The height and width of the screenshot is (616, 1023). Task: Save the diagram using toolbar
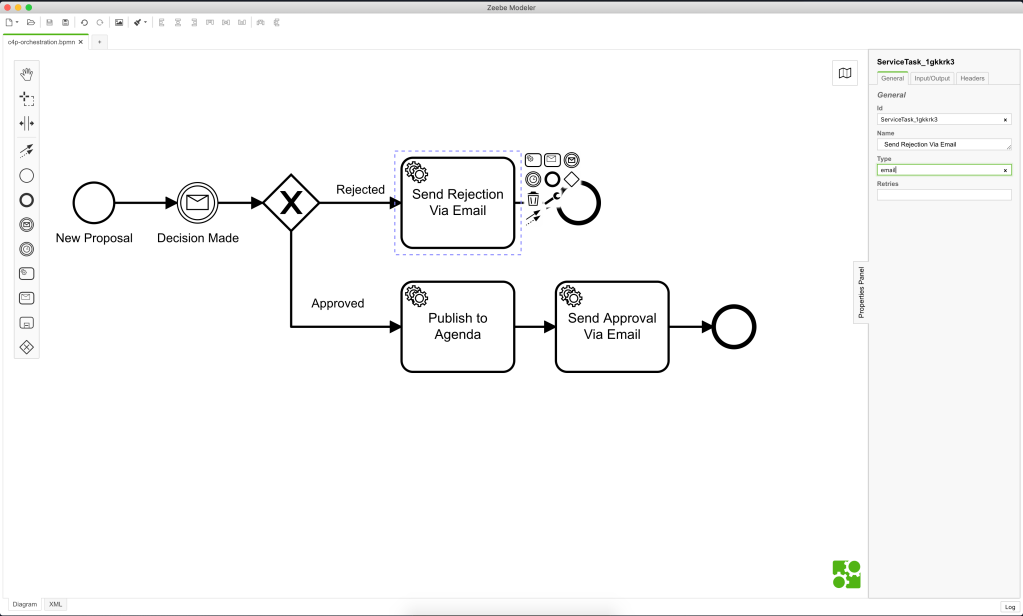click(49, 22)
